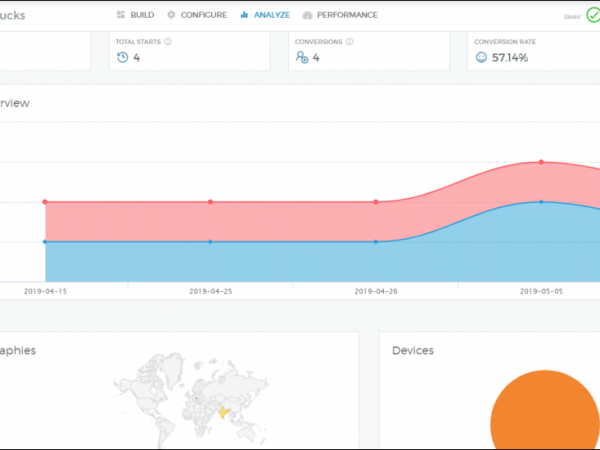This screenshot has height=450, width=600.
Task: Go to the Performance tab
Action: [340, 15]
